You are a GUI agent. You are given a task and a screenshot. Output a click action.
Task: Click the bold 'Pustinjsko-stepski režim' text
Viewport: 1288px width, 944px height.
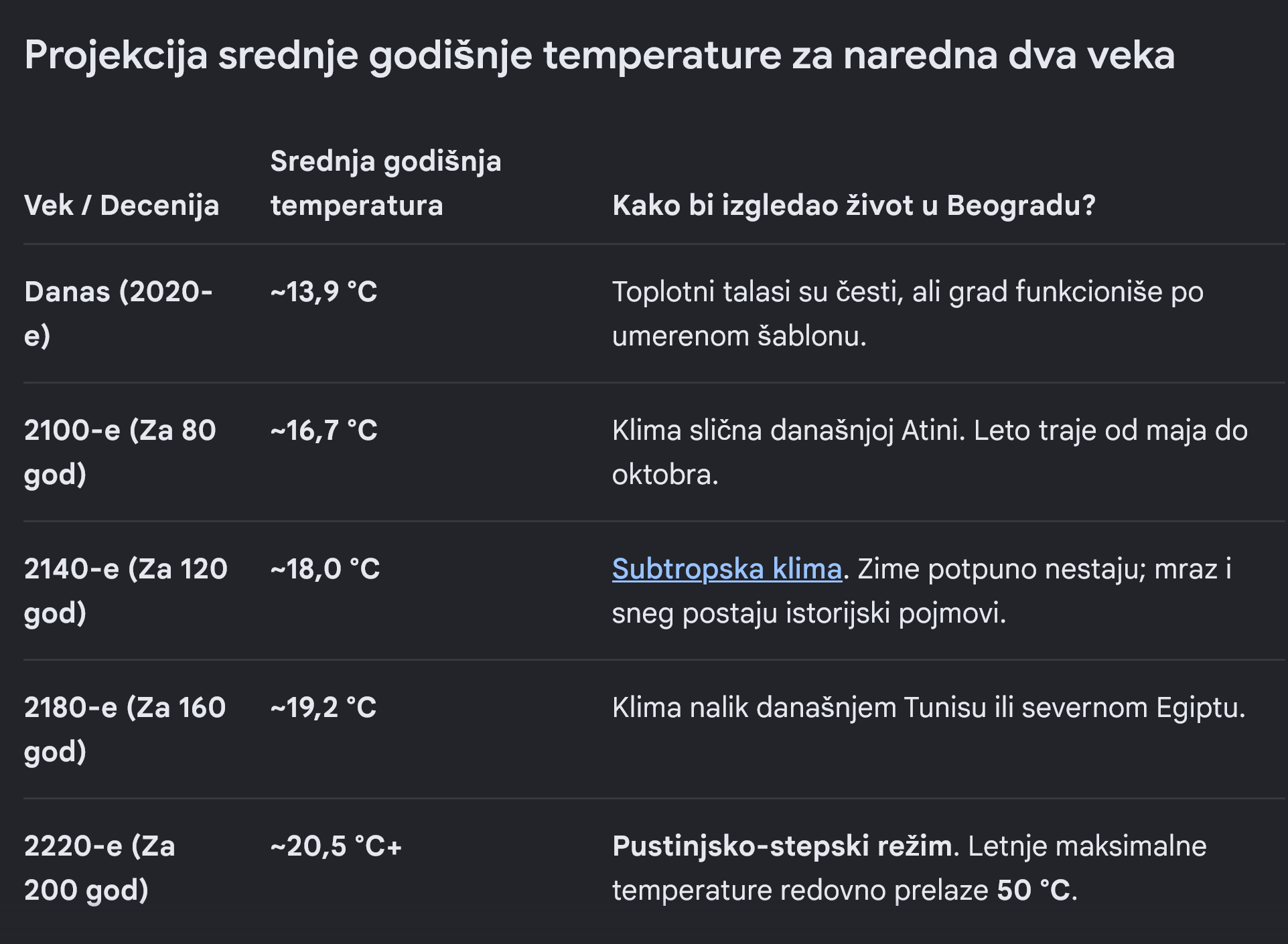(x=782, y=846)
